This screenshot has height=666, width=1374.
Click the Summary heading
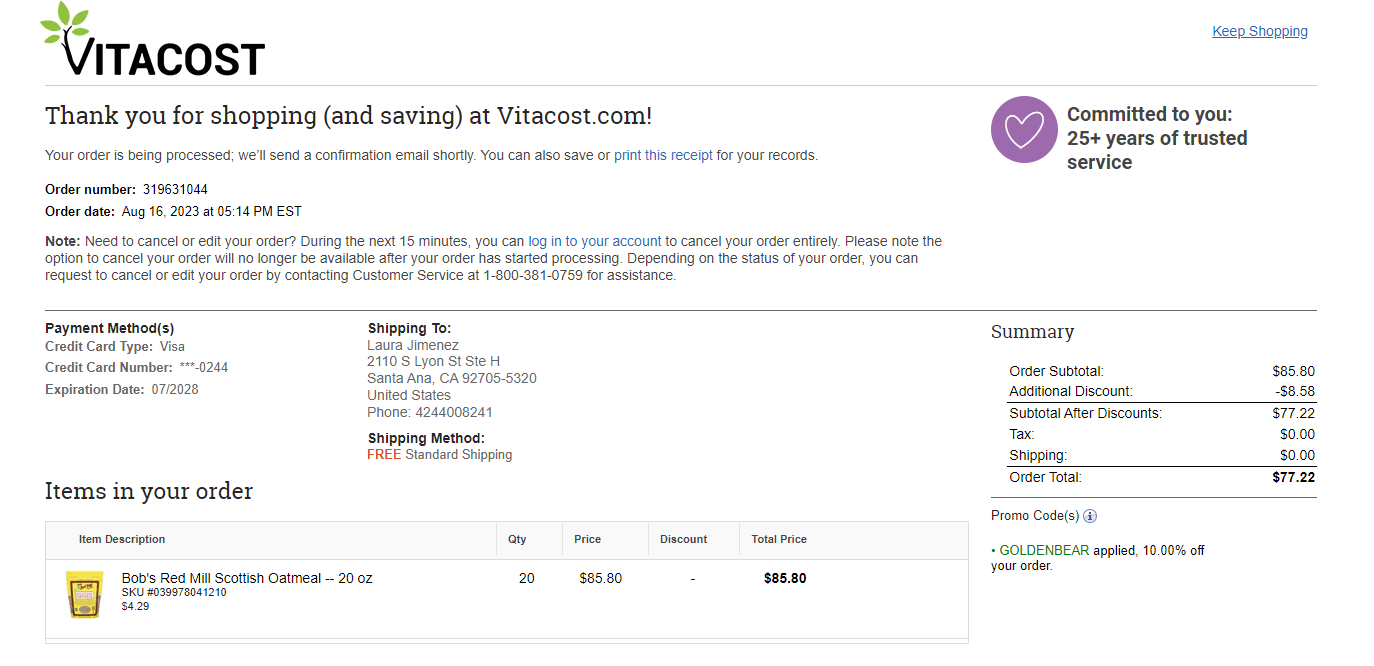pyautogui.click(x=1032, y=332)
